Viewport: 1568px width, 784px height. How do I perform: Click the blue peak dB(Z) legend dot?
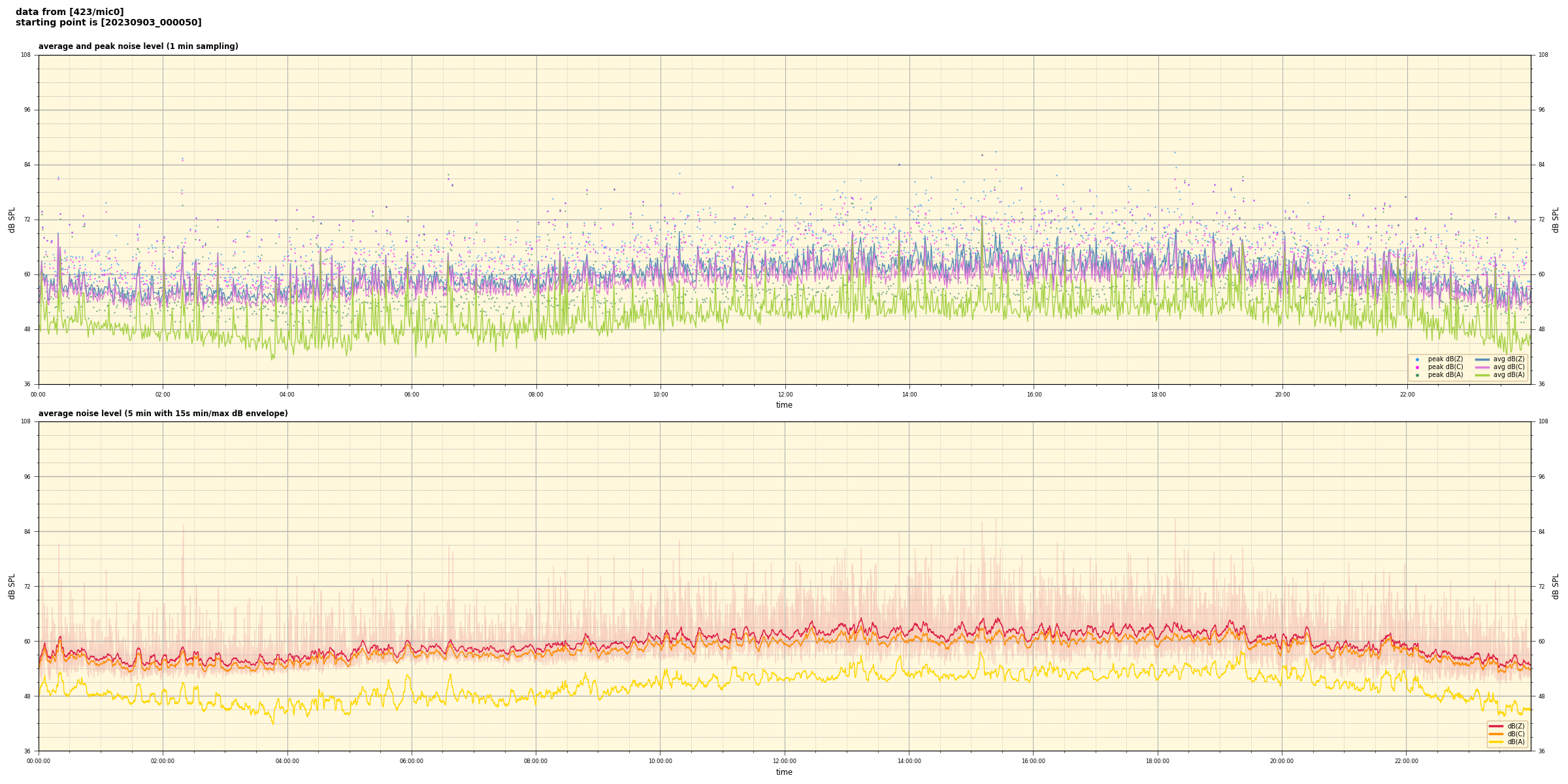click(1417, 359)
